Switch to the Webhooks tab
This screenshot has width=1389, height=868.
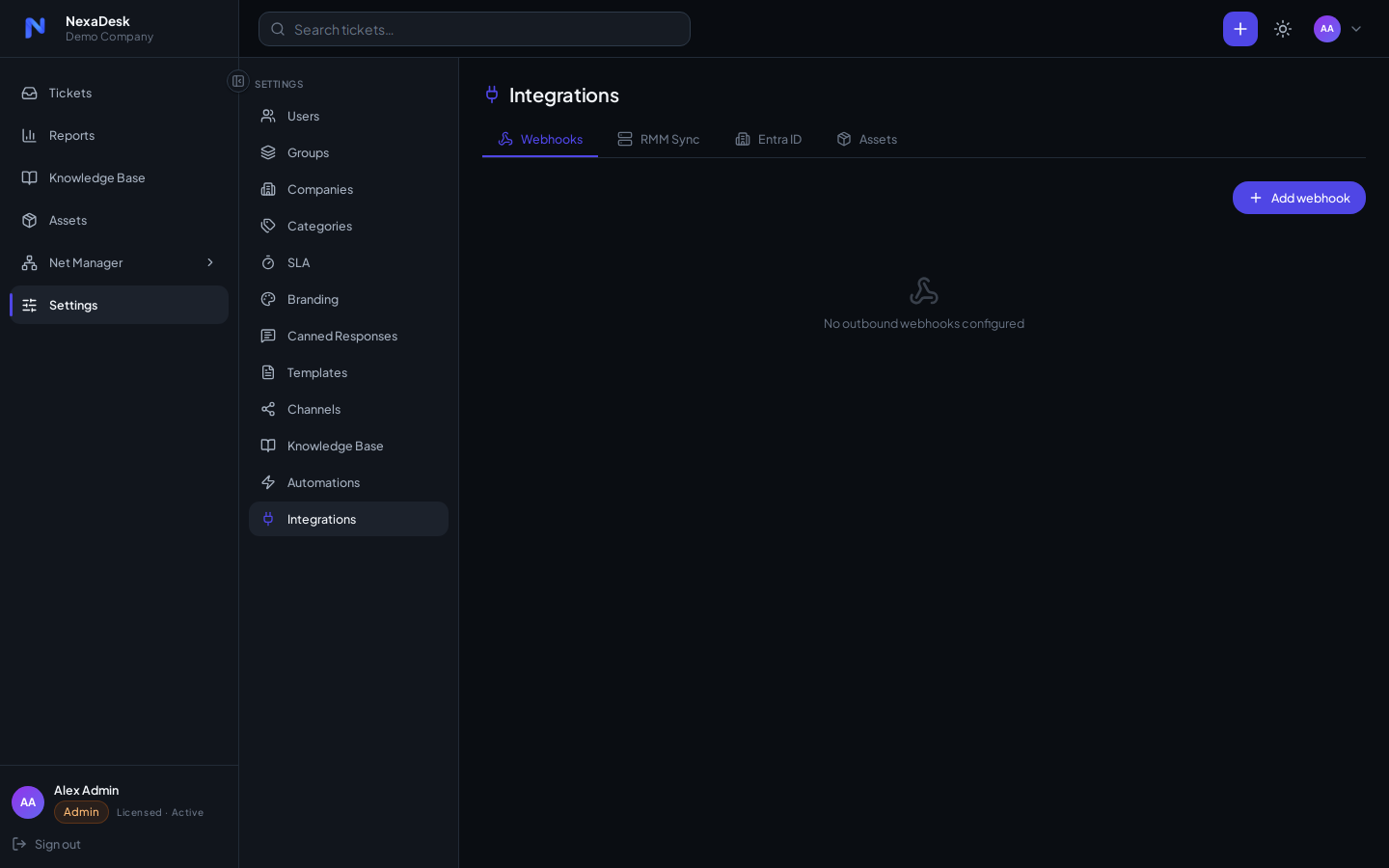click(x=540, y=139)
